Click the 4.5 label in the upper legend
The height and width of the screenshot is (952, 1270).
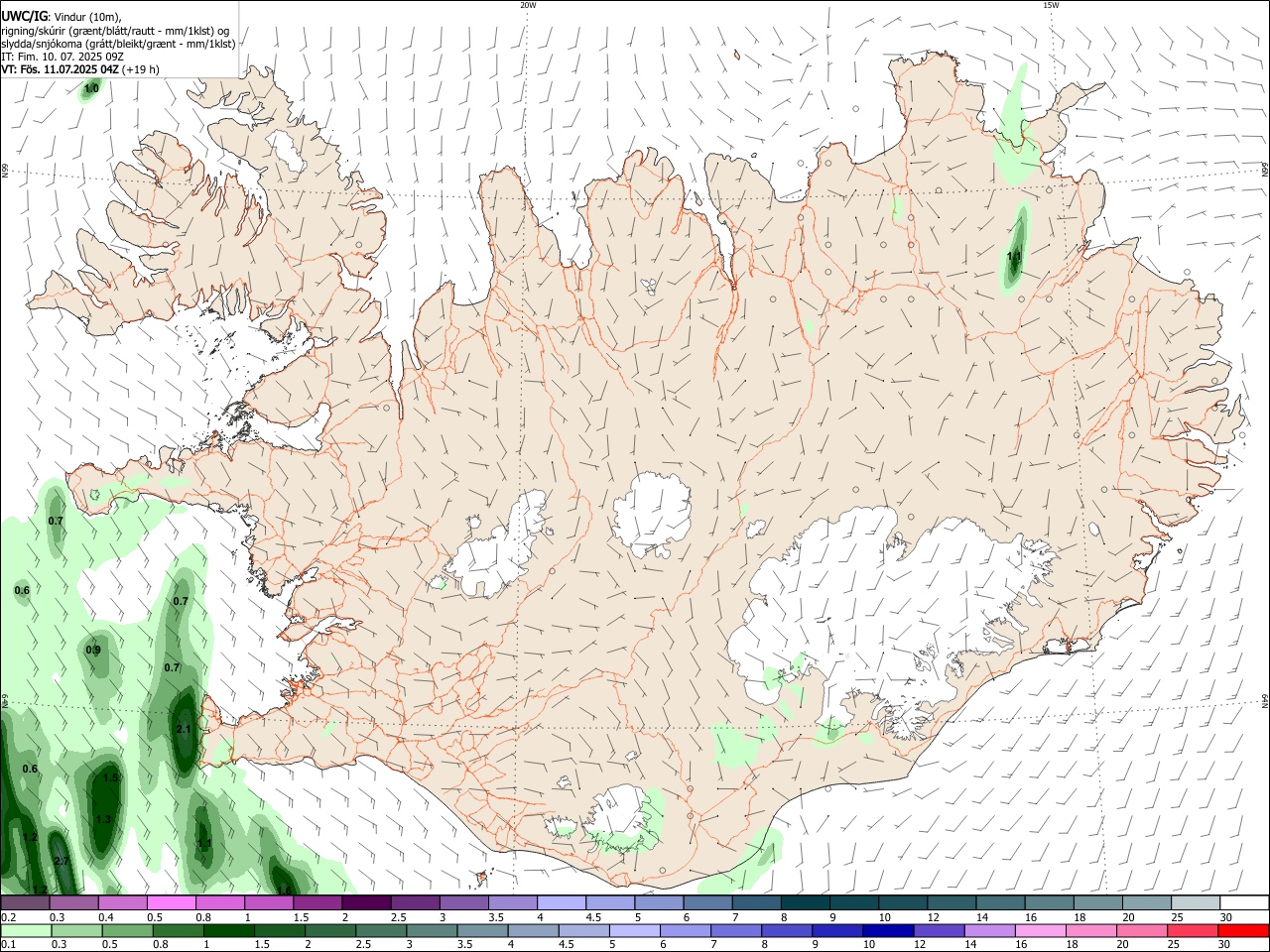593,917
